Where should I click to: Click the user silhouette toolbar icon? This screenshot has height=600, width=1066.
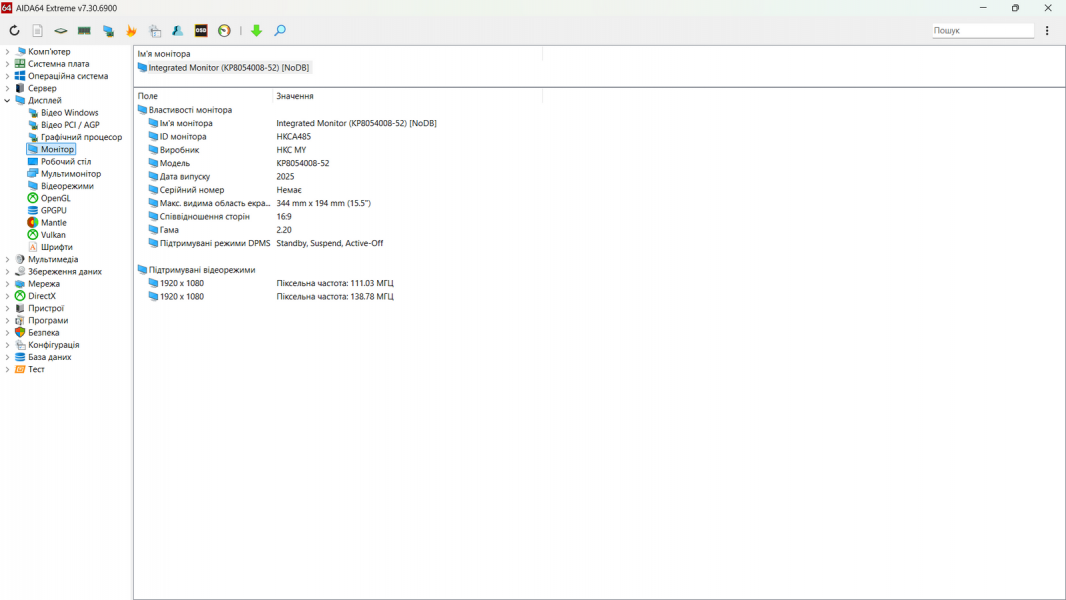coord(177,31)
